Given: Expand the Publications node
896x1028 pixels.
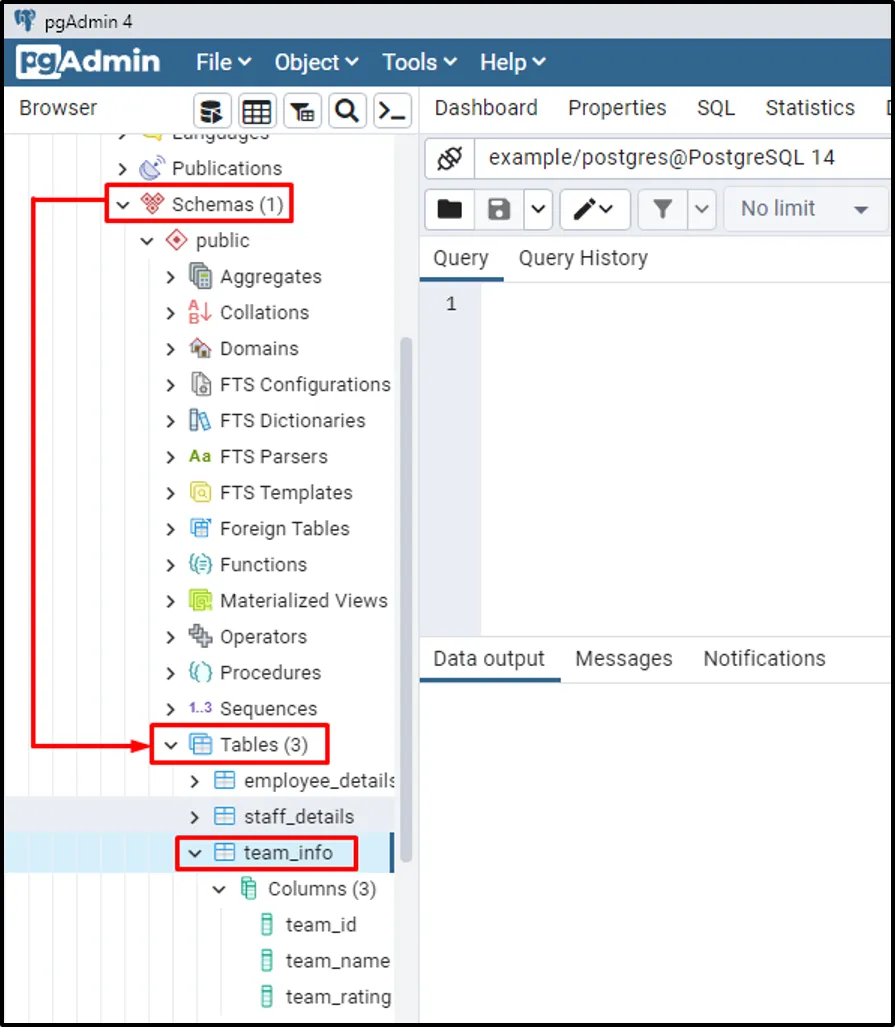Looking at the screenshot, I should (123, 168).
